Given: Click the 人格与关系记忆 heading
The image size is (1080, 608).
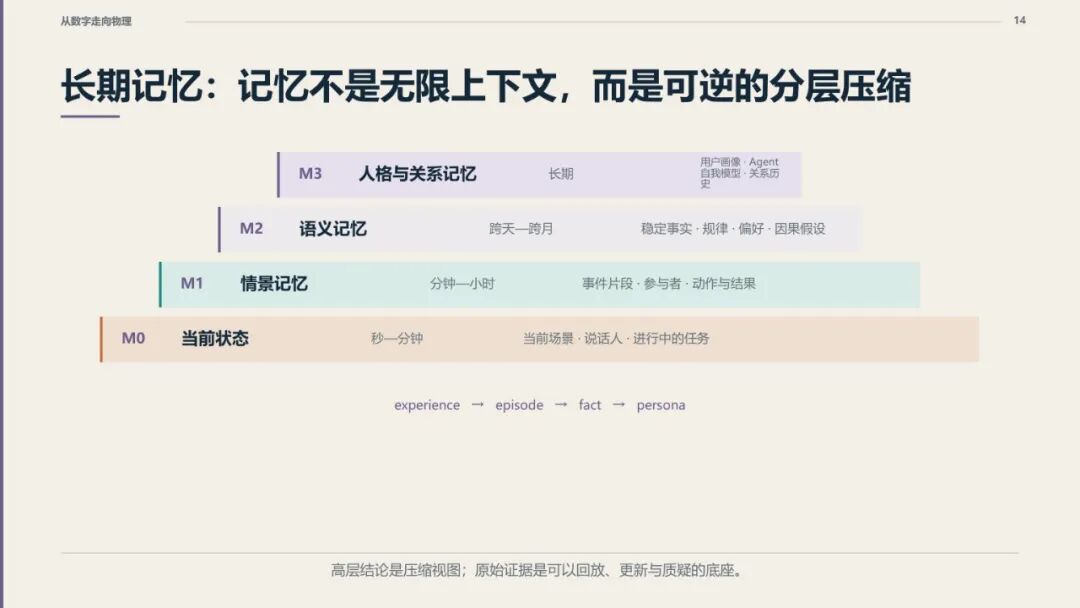Looking at the screenshot, I should pyautogui.click(x=417, y=174).
